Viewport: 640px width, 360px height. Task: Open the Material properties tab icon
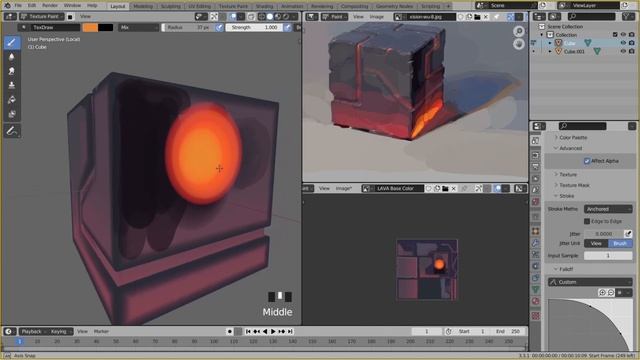[536, 301]
